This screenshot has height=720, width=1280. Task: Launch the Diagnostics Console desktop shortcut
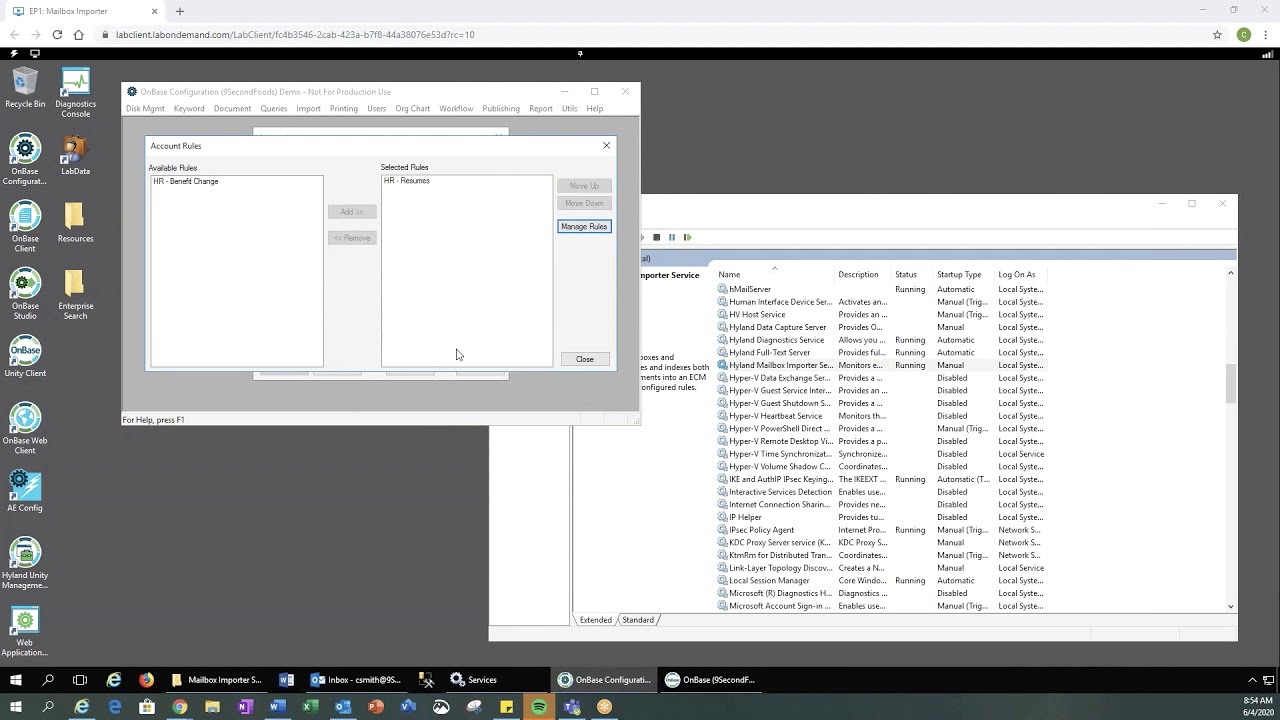point(75,93)
